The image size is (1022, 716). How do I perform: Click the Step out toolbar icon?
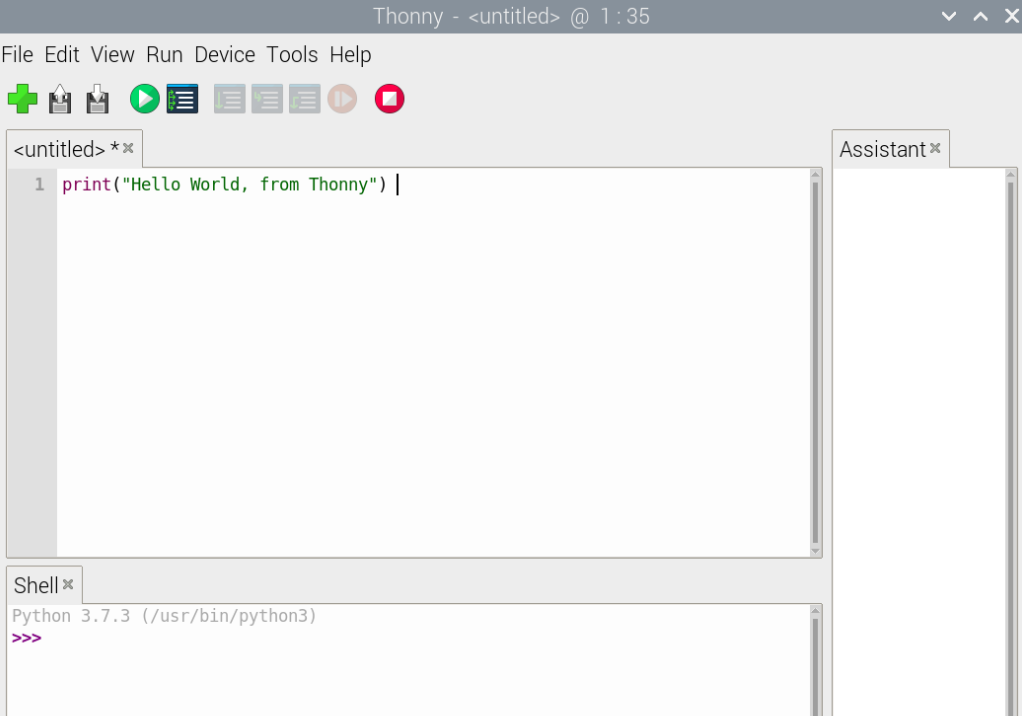tap(304, 99)
